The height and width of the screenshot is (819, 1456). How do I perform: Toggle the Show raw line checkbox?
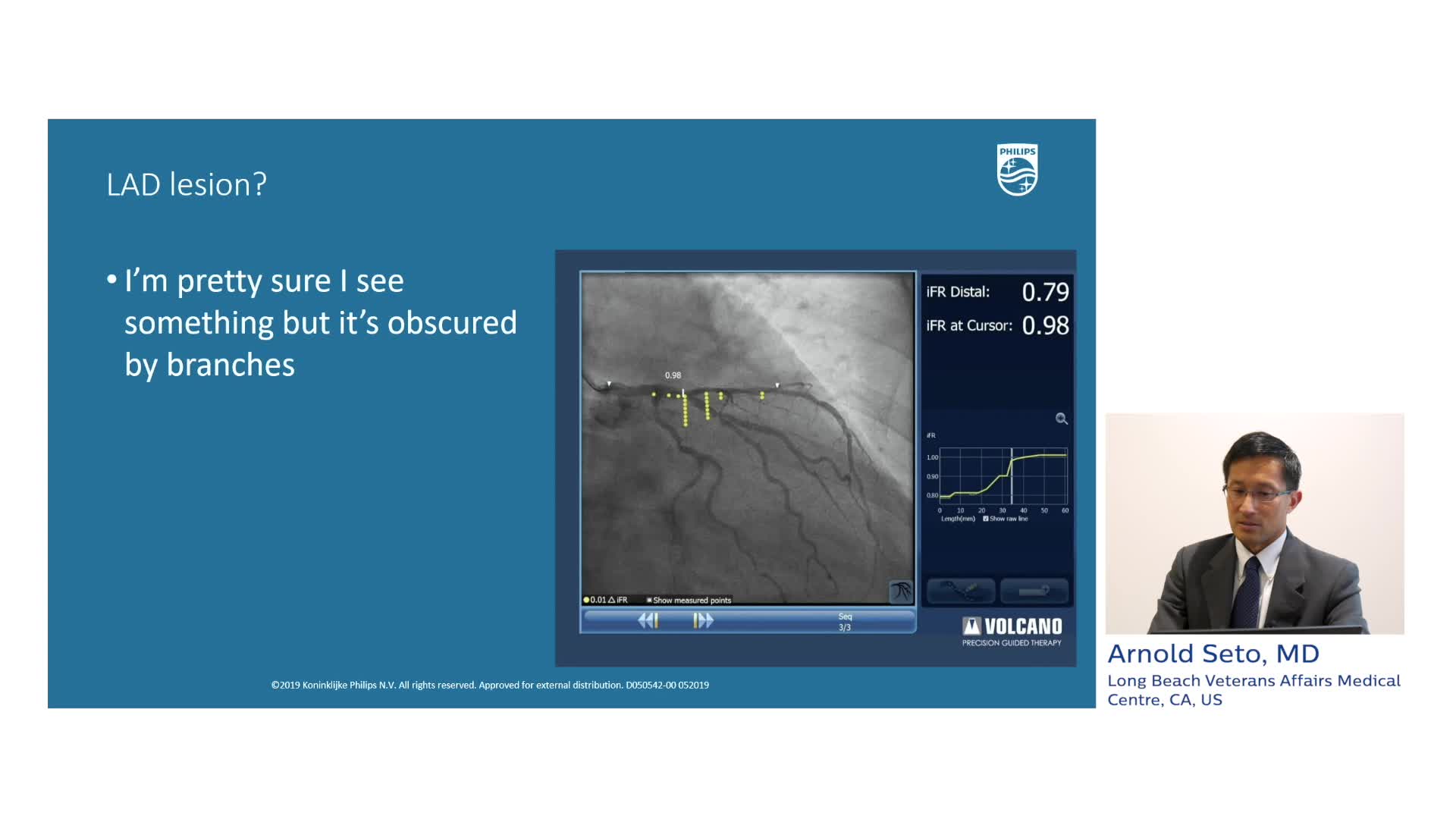(986, 519)
